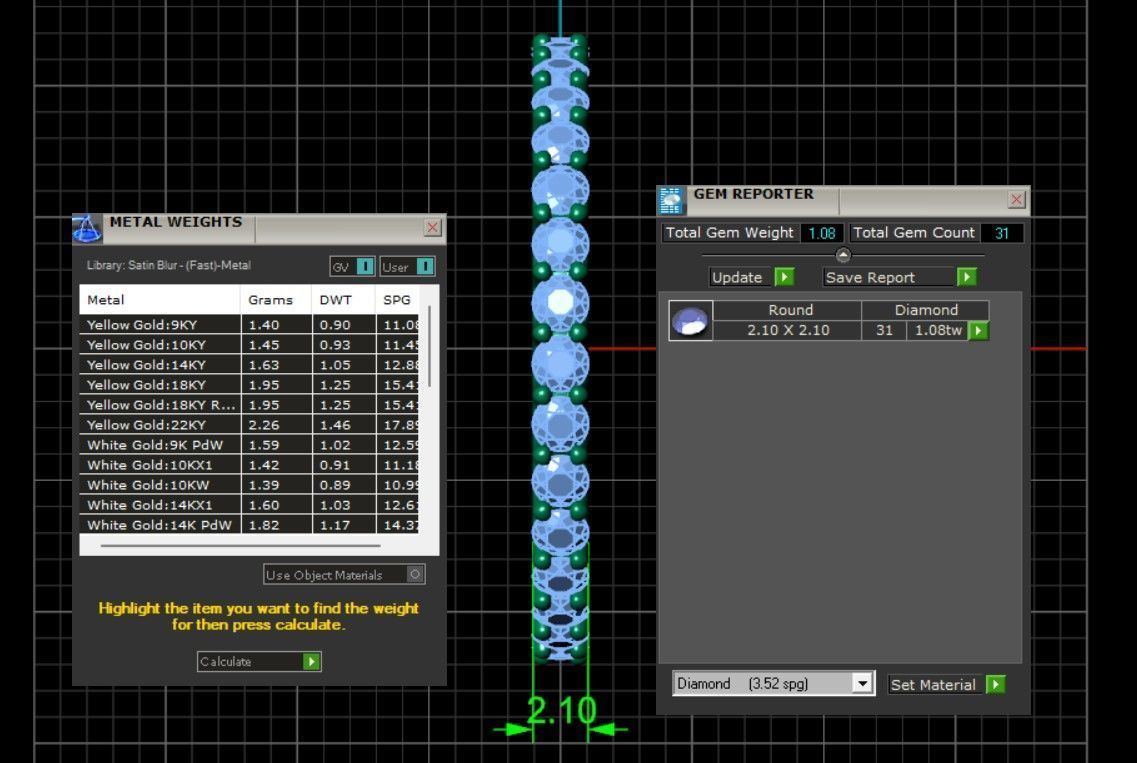Select the White Gold:10KW row

[249, 484]
